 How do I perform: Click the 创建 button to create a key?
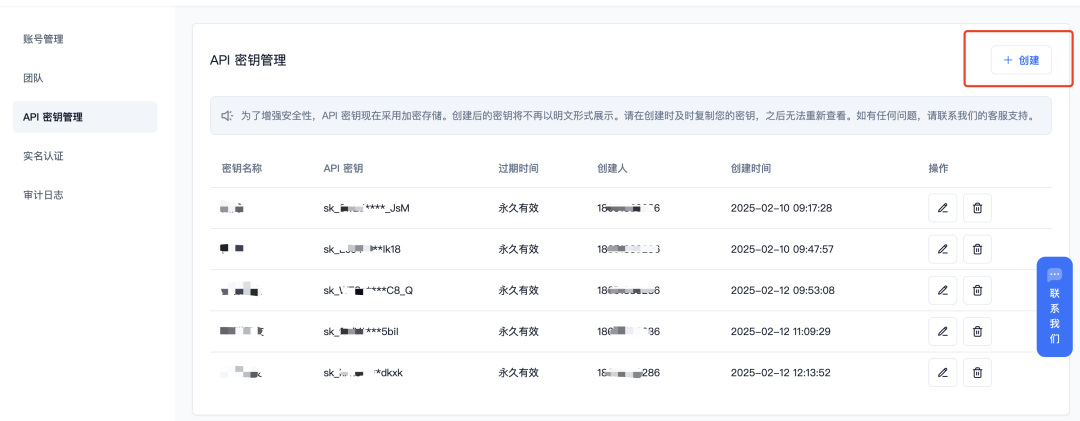tap(1021, 60)
